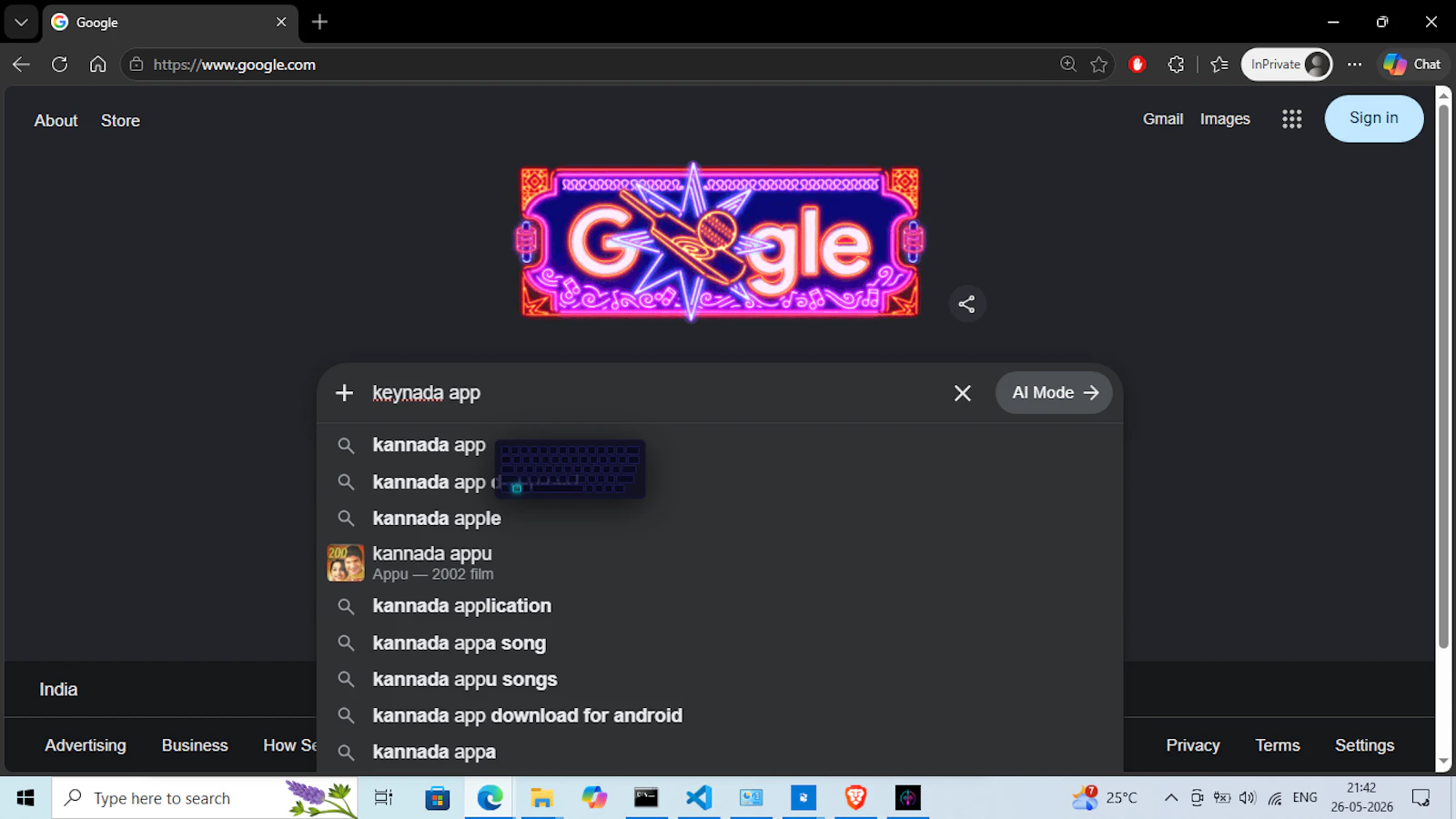Open Google Images link
The height and width of the screenshot is (819, 1456).
click(1225, 119)
